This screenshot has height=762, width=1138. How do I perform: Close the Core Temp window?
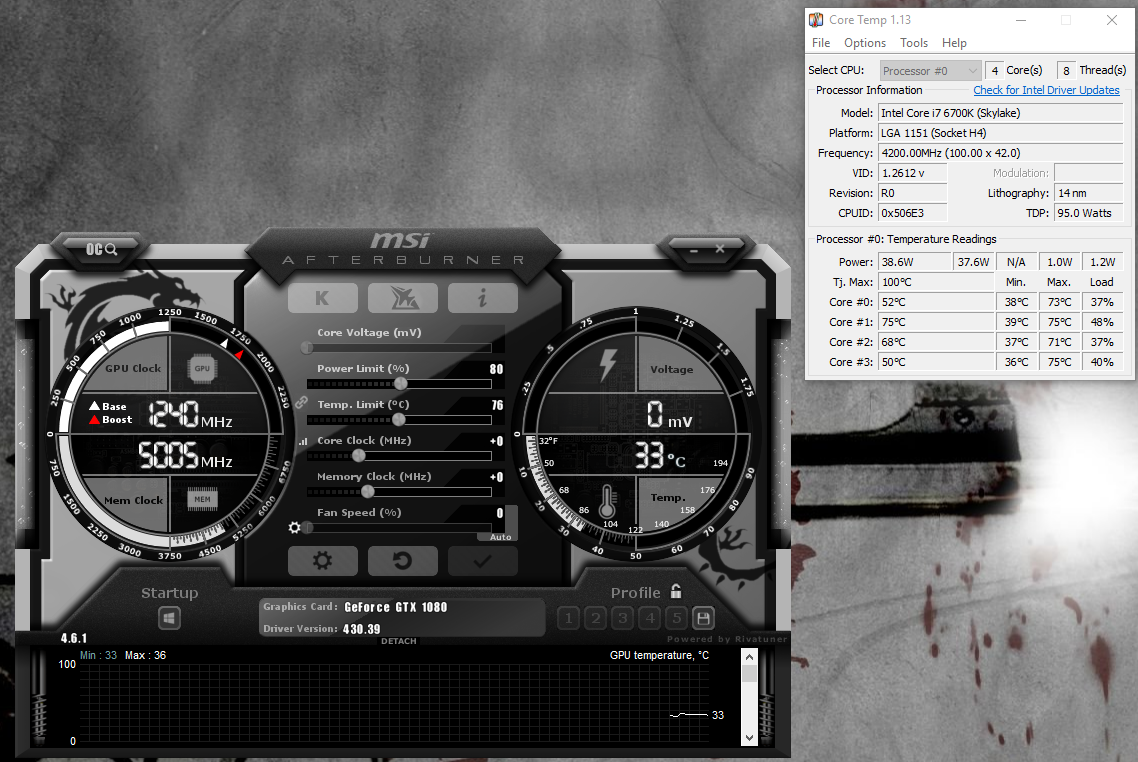[1112, 20]
